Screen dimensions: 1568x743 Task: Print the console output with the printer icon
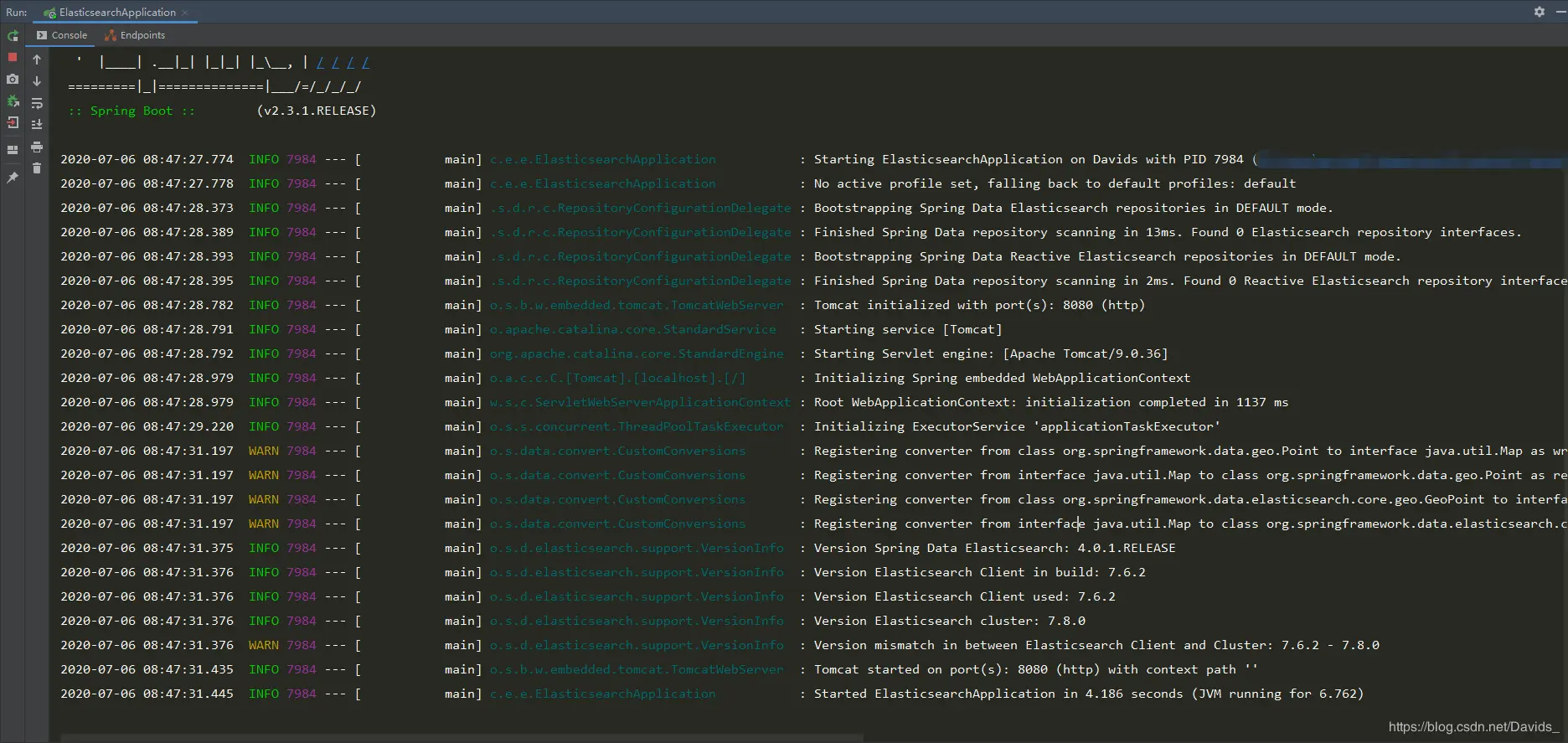point(37,147)
